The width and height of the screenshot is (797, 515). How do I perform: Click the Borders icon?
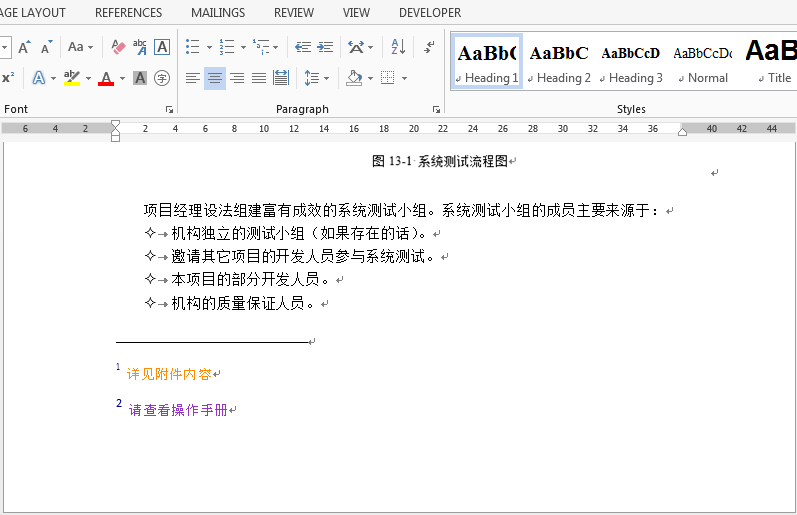[x=388, y=78]
